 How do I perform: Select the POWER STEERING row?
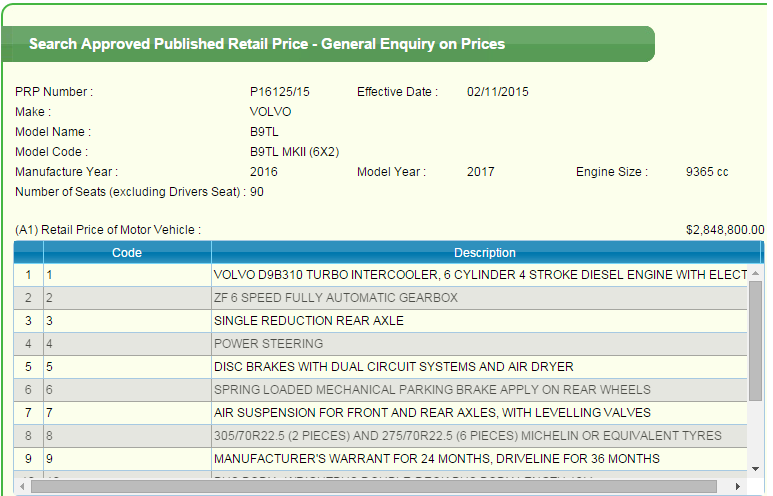[x=381, y=344]
